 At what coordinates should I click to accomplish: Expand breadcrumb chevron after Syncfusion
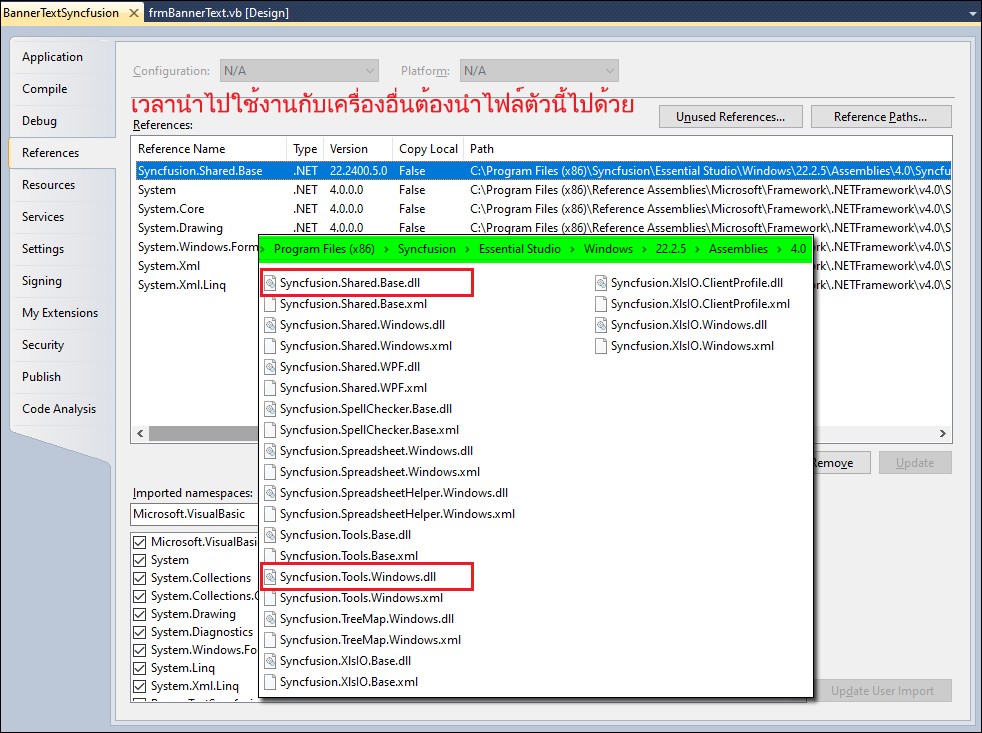point(467,249)
